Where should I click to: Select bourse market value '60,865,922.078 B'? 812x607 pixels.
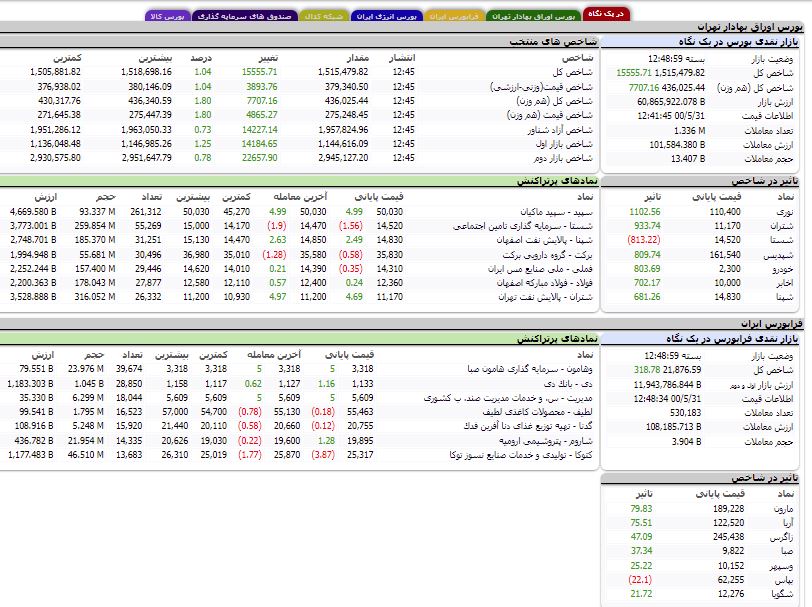point(671,102)
